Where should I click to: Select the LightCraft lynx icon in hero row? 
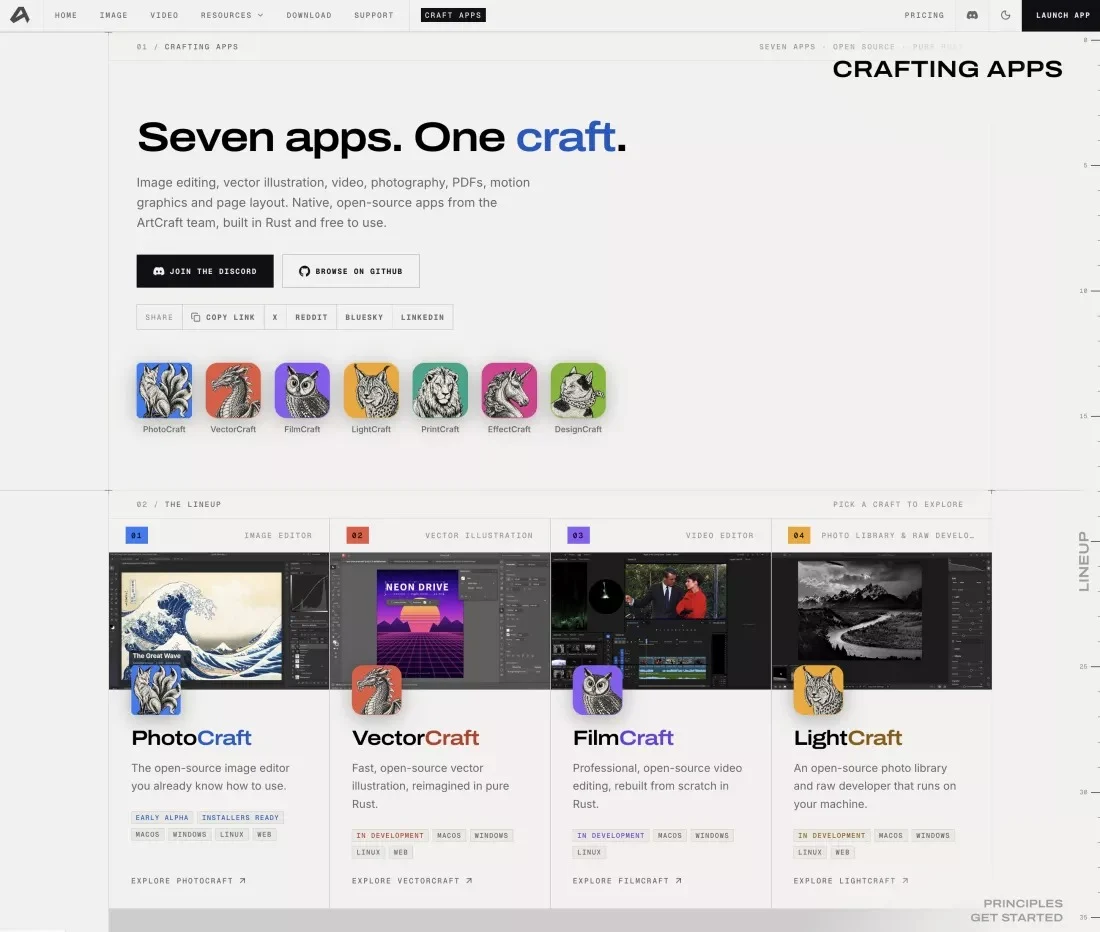point(371,391)
